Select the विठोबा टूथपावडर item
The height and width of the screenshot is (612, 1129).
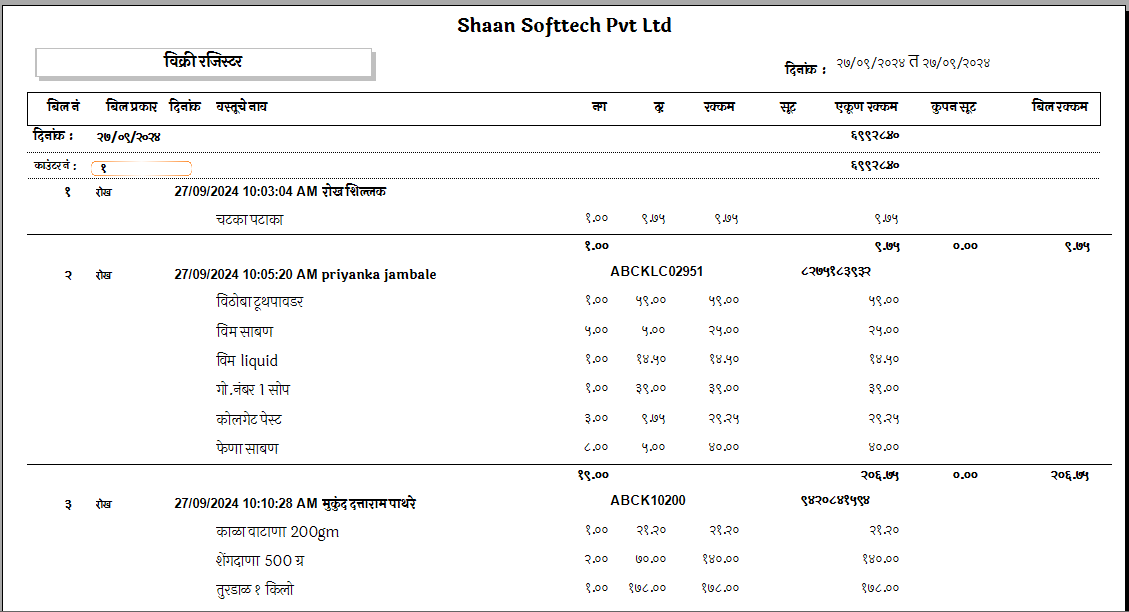[x=259, y=301]
